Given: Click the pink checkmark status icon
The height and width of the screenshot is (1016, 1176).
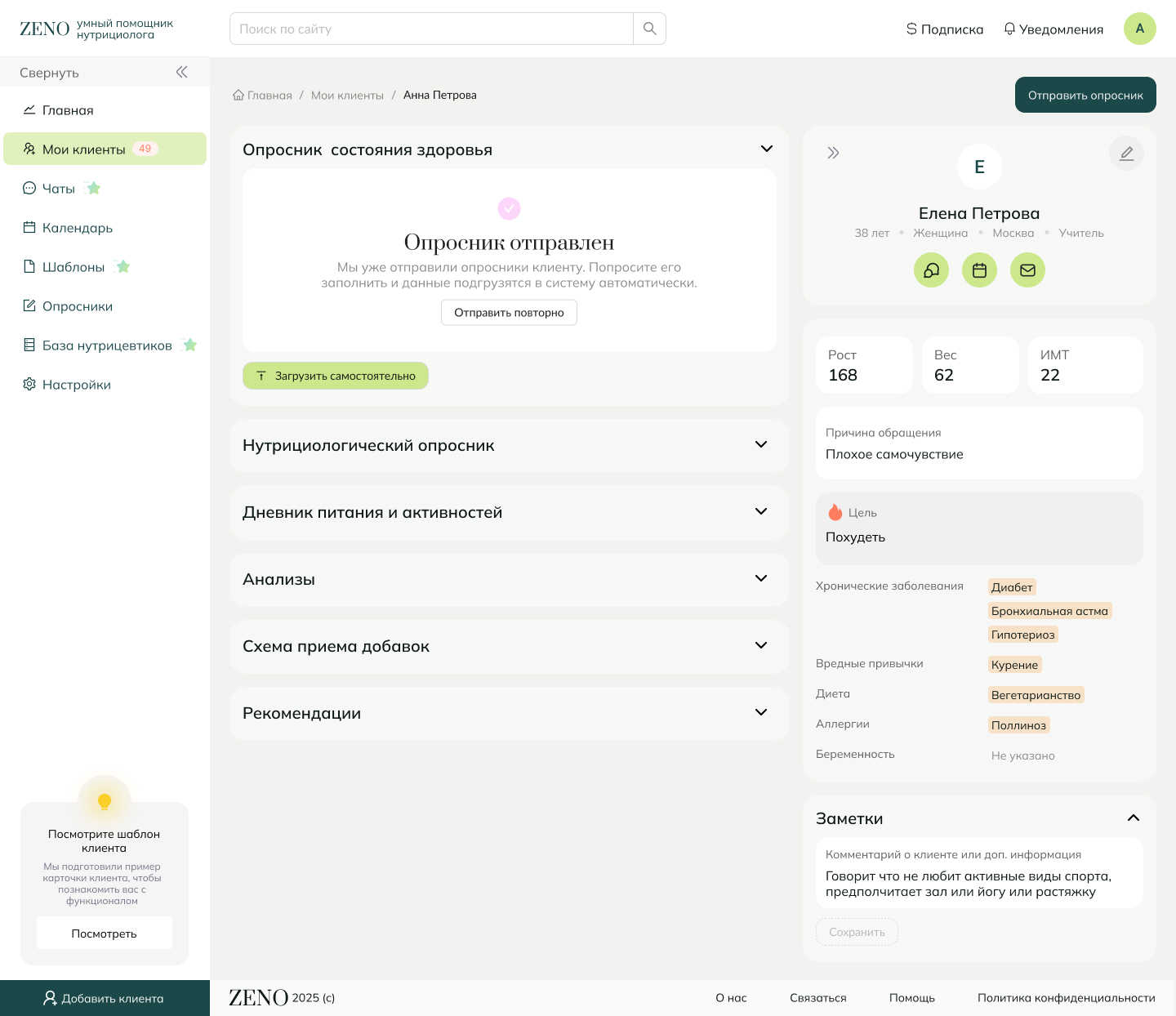Looking at the screenshot, I should tap(509, 208).
